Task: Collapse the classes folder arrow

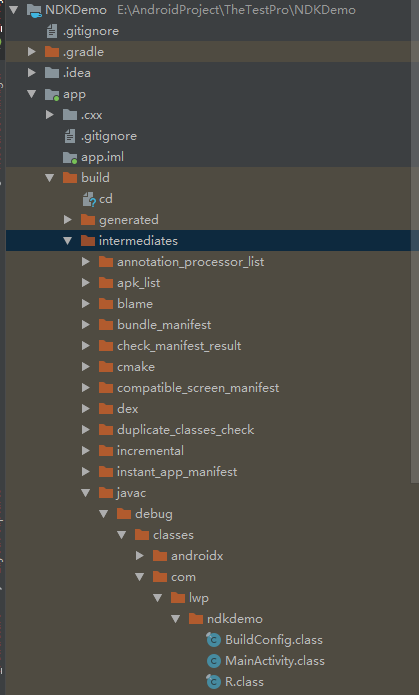Action: pos(122,535)
